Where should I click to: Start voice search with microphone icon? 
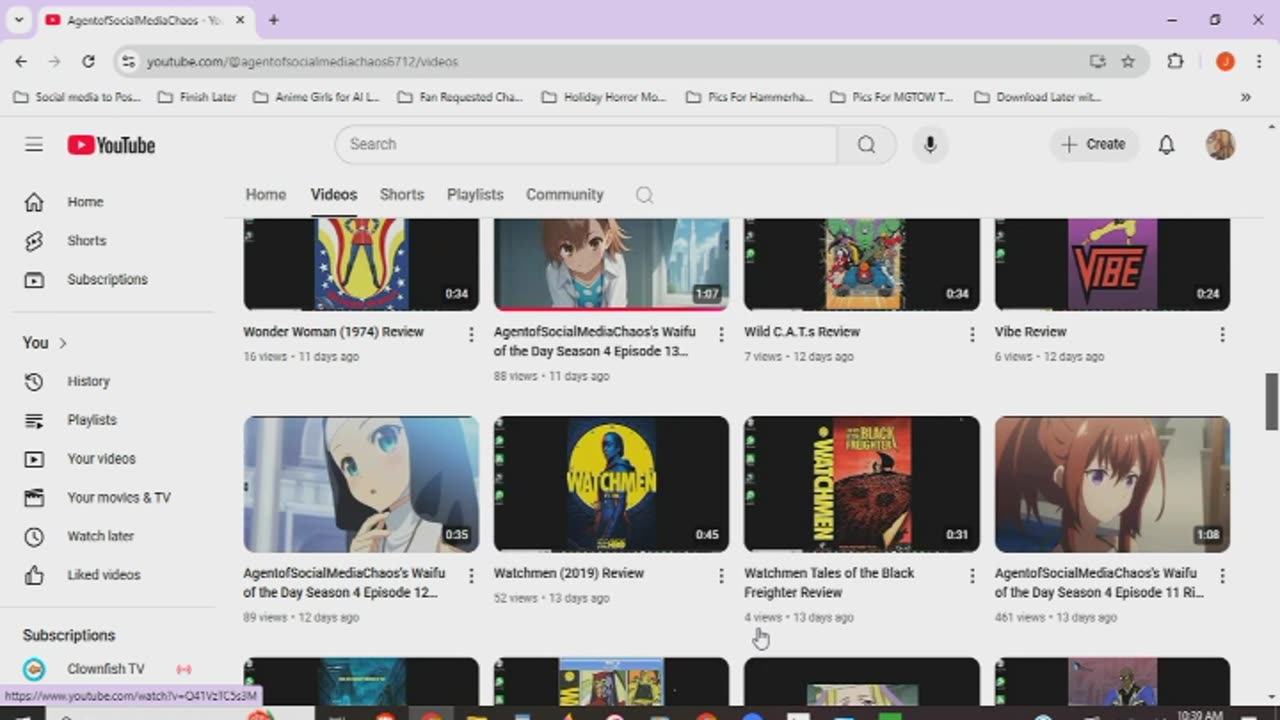pos(930,145)
